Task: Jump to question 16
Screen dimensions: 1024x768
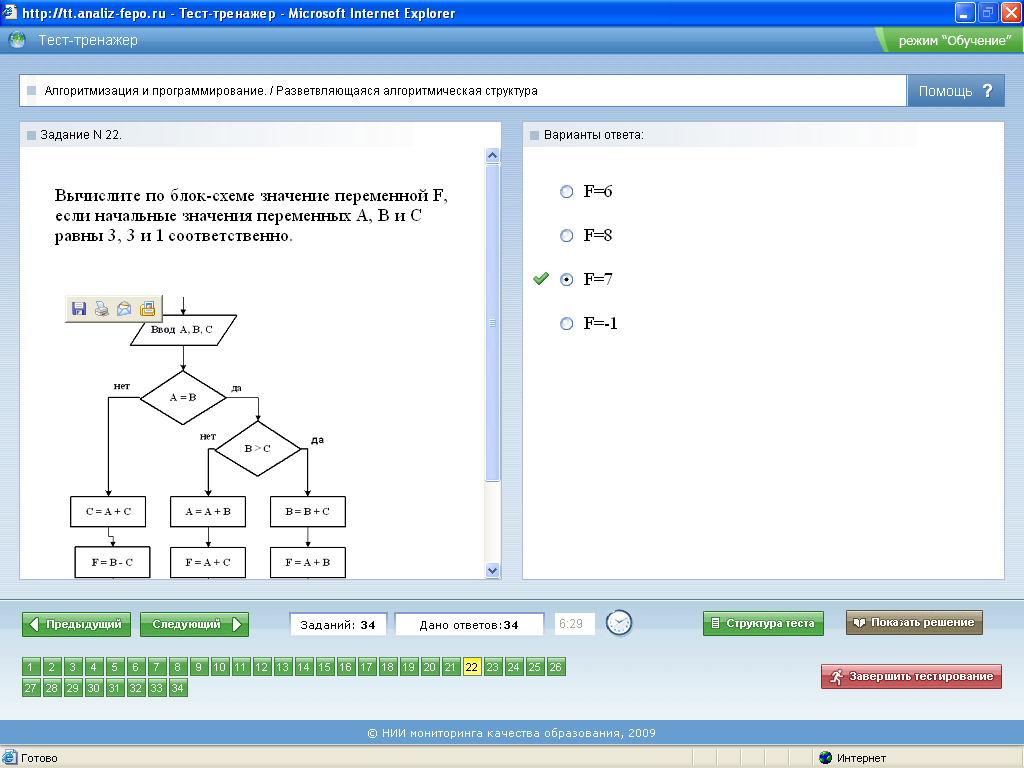Action: (x=345, y=667)
